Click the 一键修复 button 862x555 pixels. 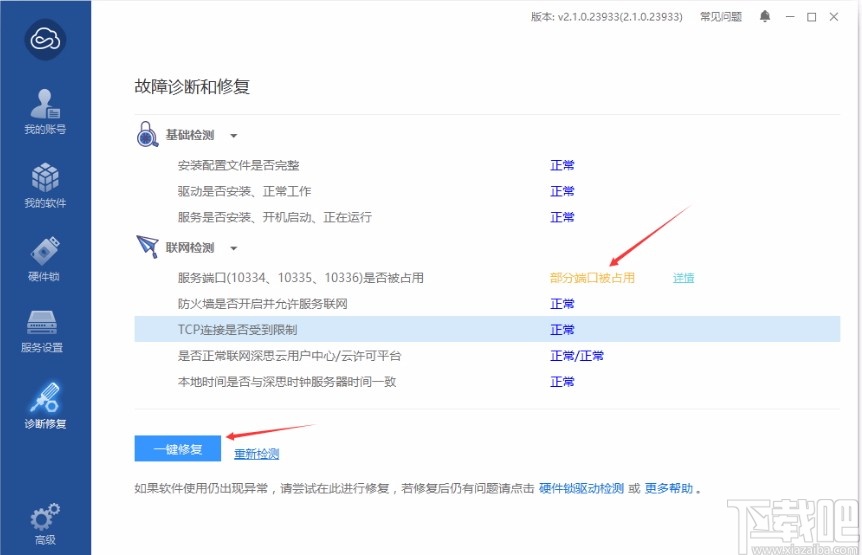tap(178, 449)
